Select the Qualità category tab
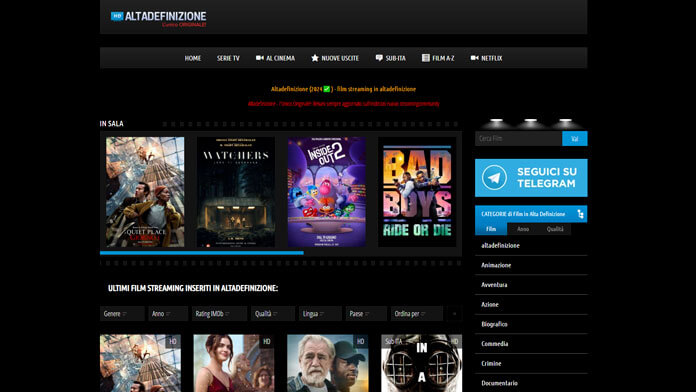 point(555,229)
